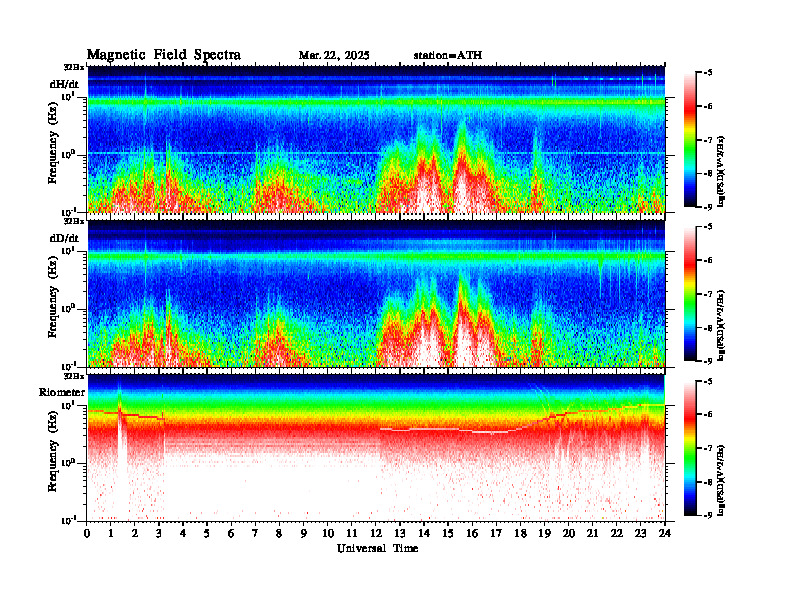Click hour "1" on the Universal Time axis
792x612 pixels.
(x=111, y=534)
